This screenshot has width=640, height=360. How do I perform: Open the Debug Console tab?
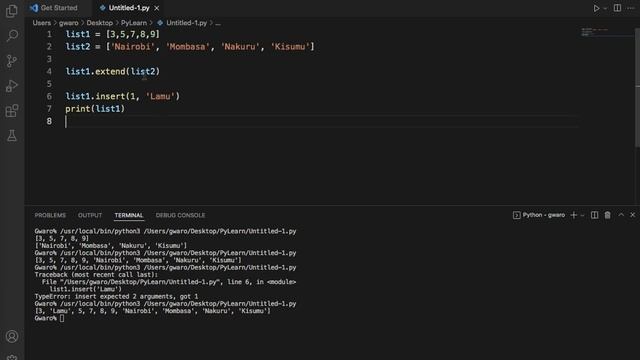click(180, 215)
